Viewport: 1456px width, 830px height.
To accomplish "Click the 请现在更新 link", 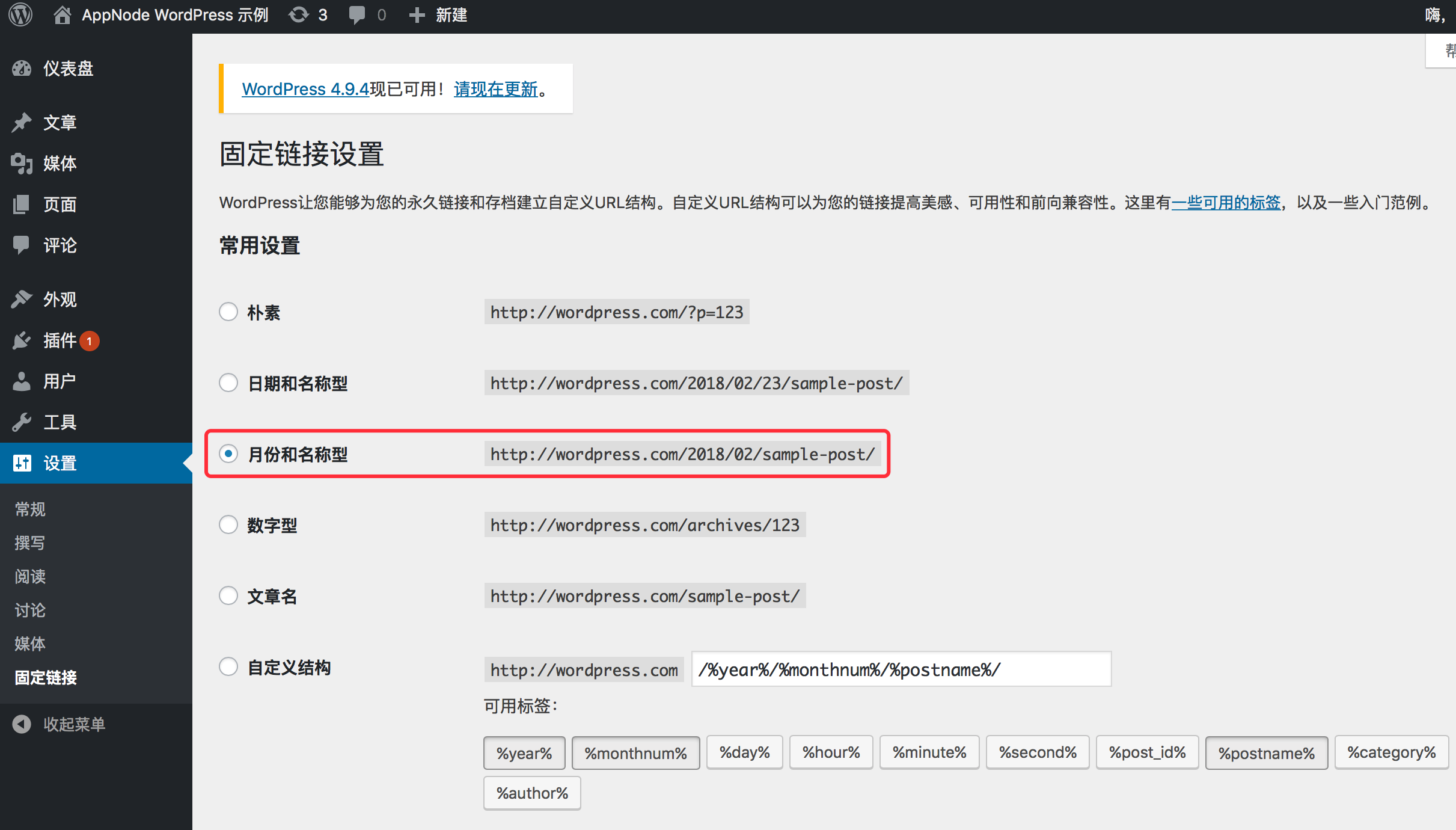I will pos(496,89).
